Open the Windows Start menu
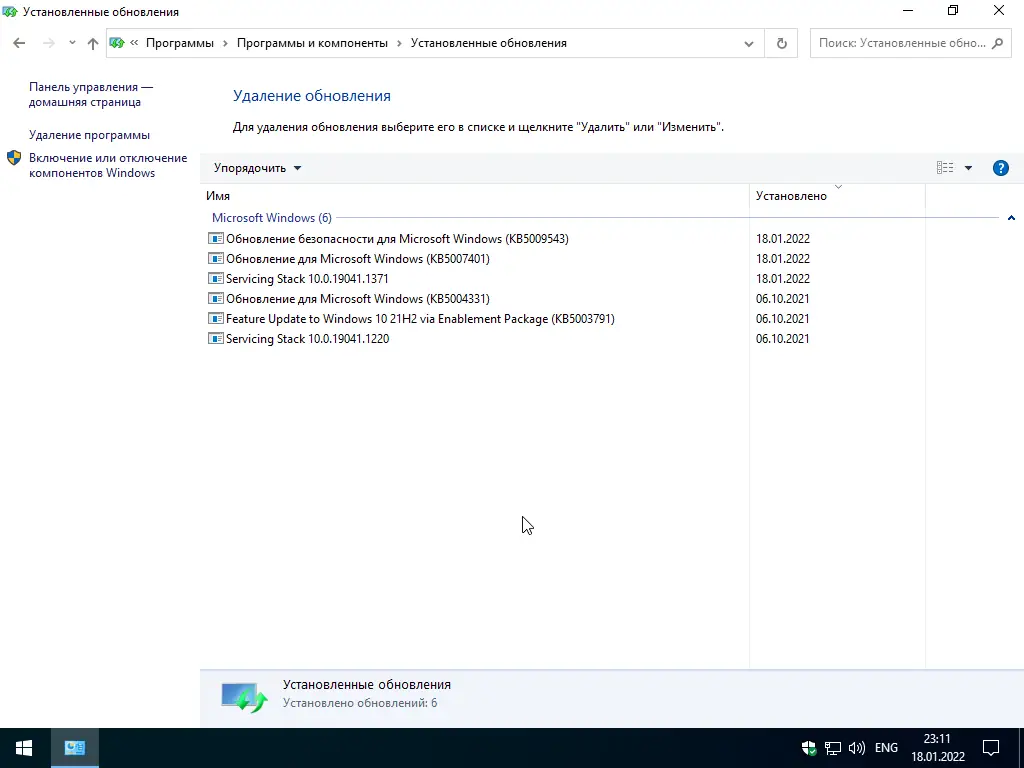The image size is (1024, 768). point(24,748)
